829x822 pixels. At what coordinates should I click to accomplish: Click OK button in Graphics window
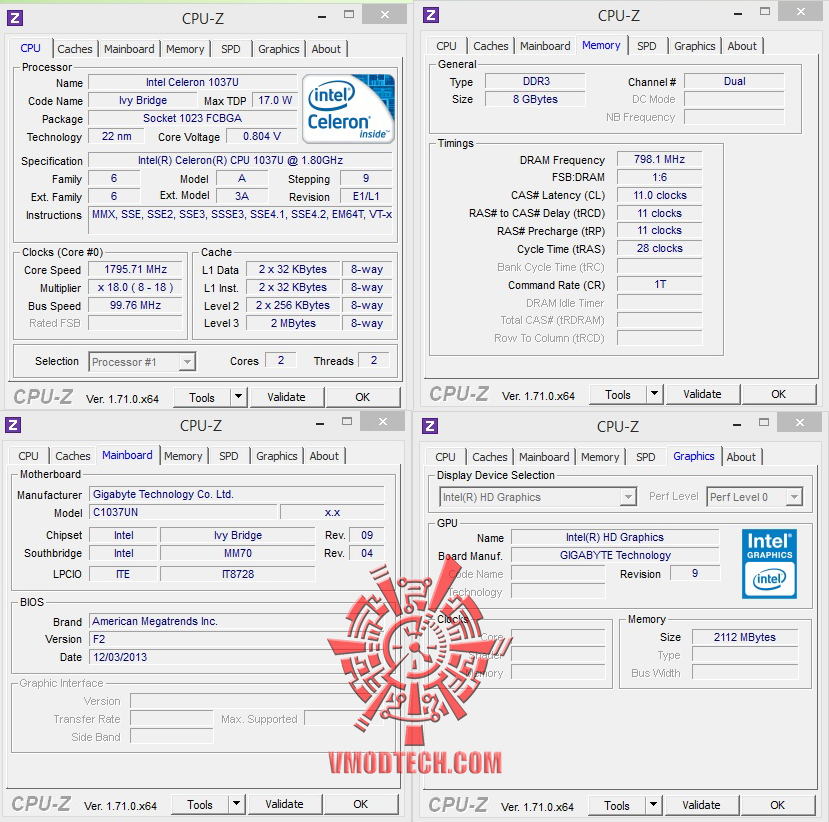tap(777, 805)
